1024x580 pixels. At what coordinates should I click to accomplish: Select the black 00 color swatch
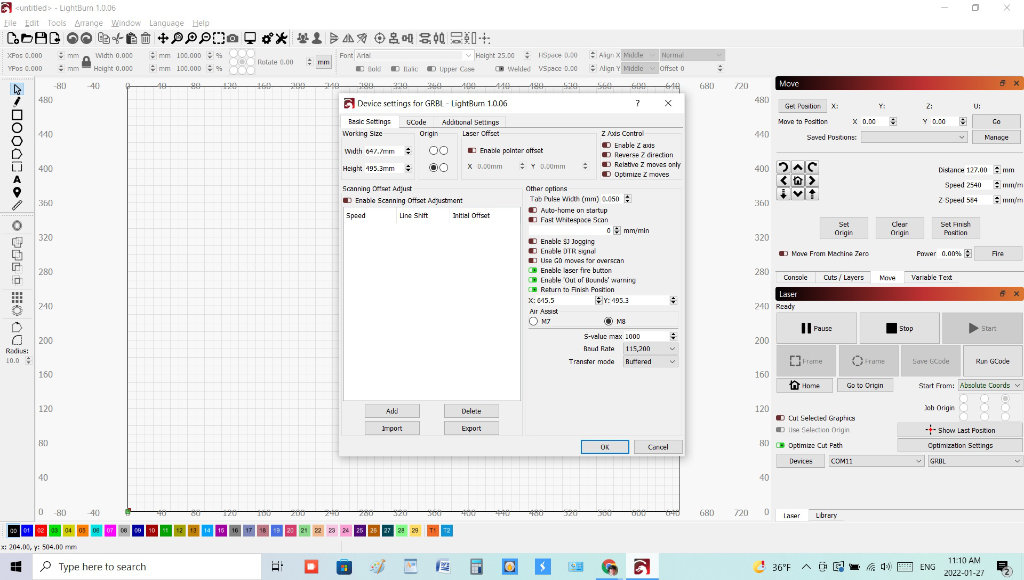(x=13, y=531)
